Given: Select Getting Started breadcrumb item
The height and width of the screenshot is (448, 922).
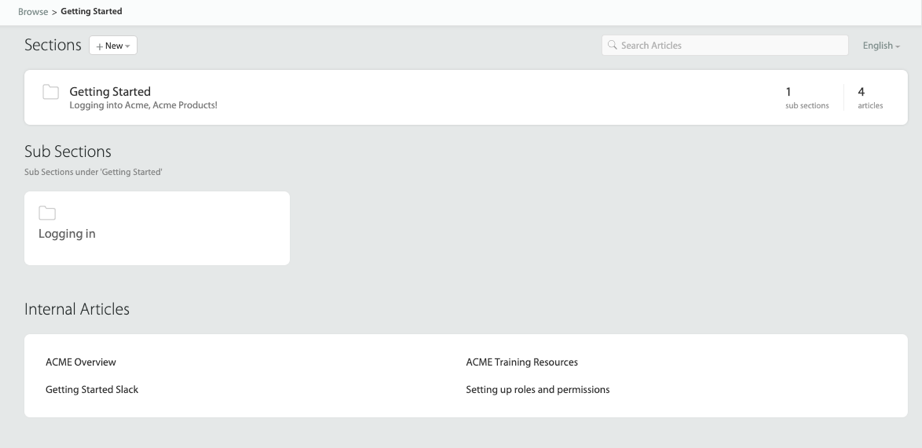Looking at the screenshot, I should coord(91,12).
